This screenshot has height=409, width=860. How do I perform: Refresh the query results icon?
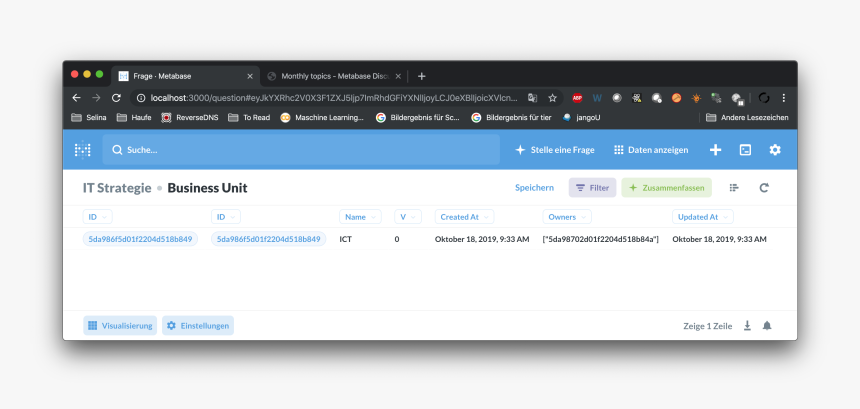764,188
